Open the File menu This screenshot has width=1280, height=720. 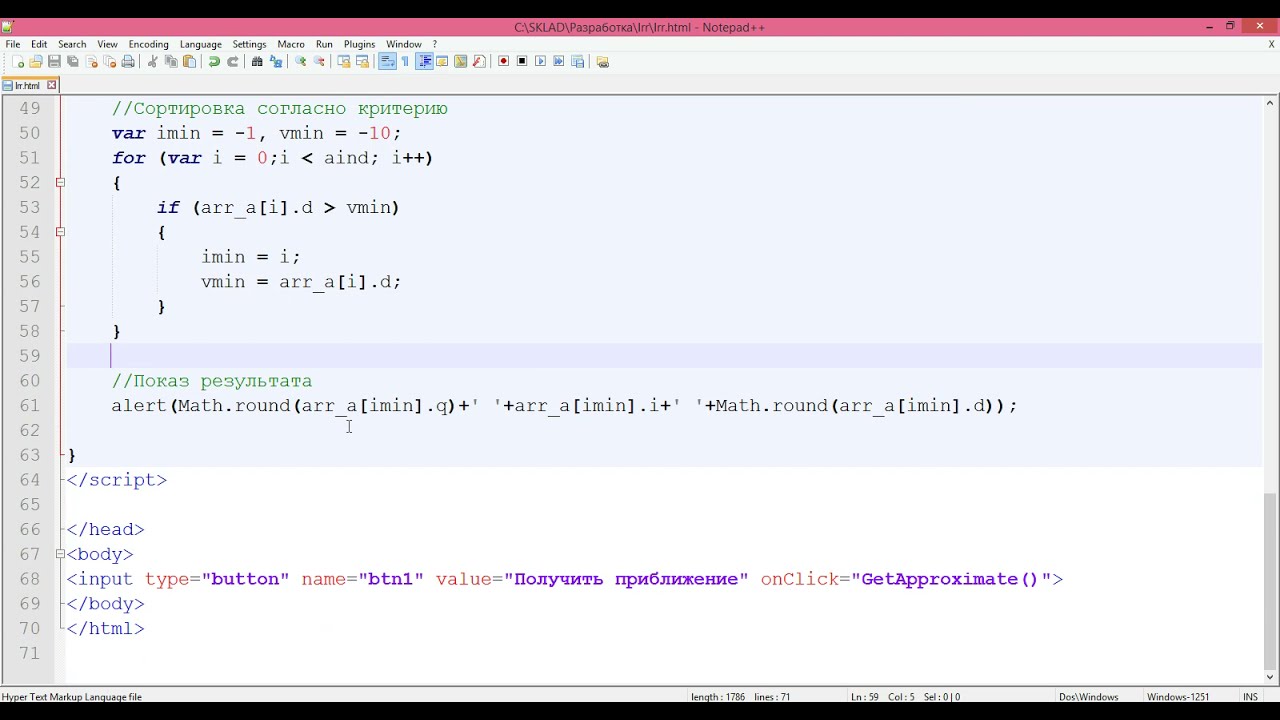13,44
